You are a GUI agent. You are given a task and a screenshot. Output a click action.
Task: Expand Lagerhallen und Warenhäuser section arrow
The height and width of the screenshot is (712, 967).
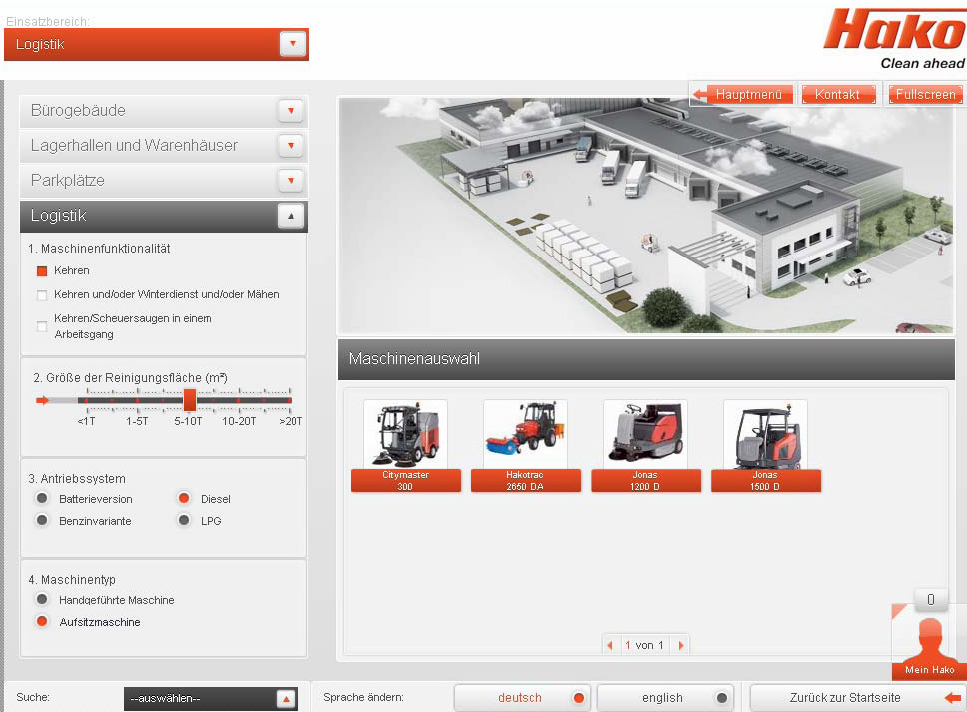[x=290, y=146]
